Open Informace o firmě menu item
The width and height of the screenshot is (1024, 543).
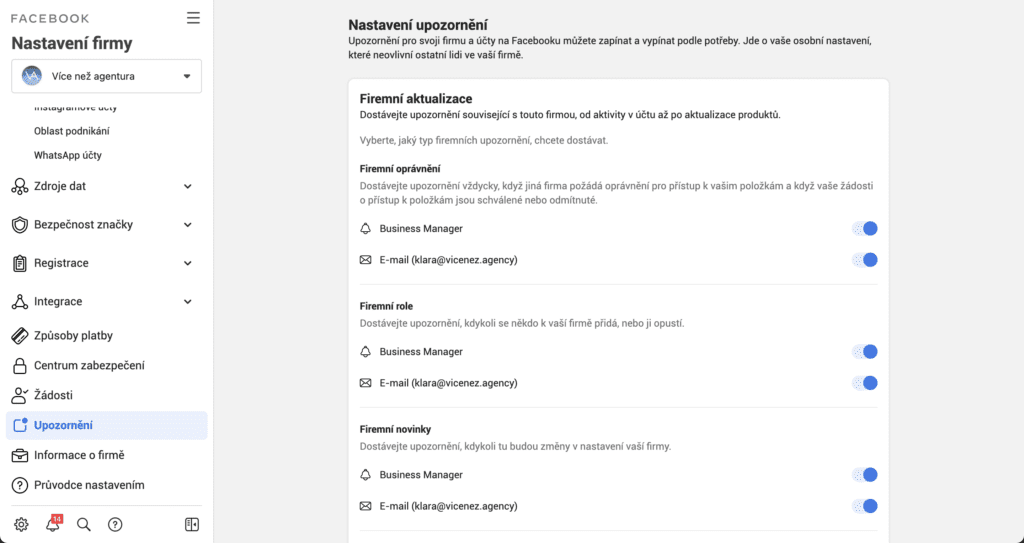78,456
